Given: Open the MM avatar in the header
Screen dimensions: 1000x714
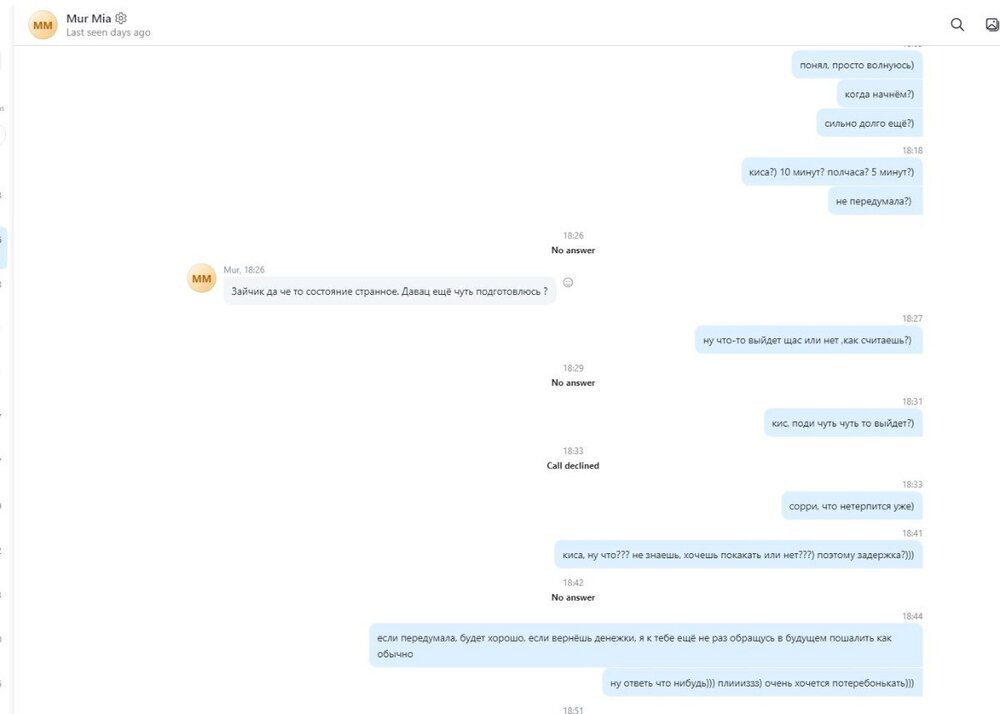Looking at the screenshot, I should click(43, 25).
